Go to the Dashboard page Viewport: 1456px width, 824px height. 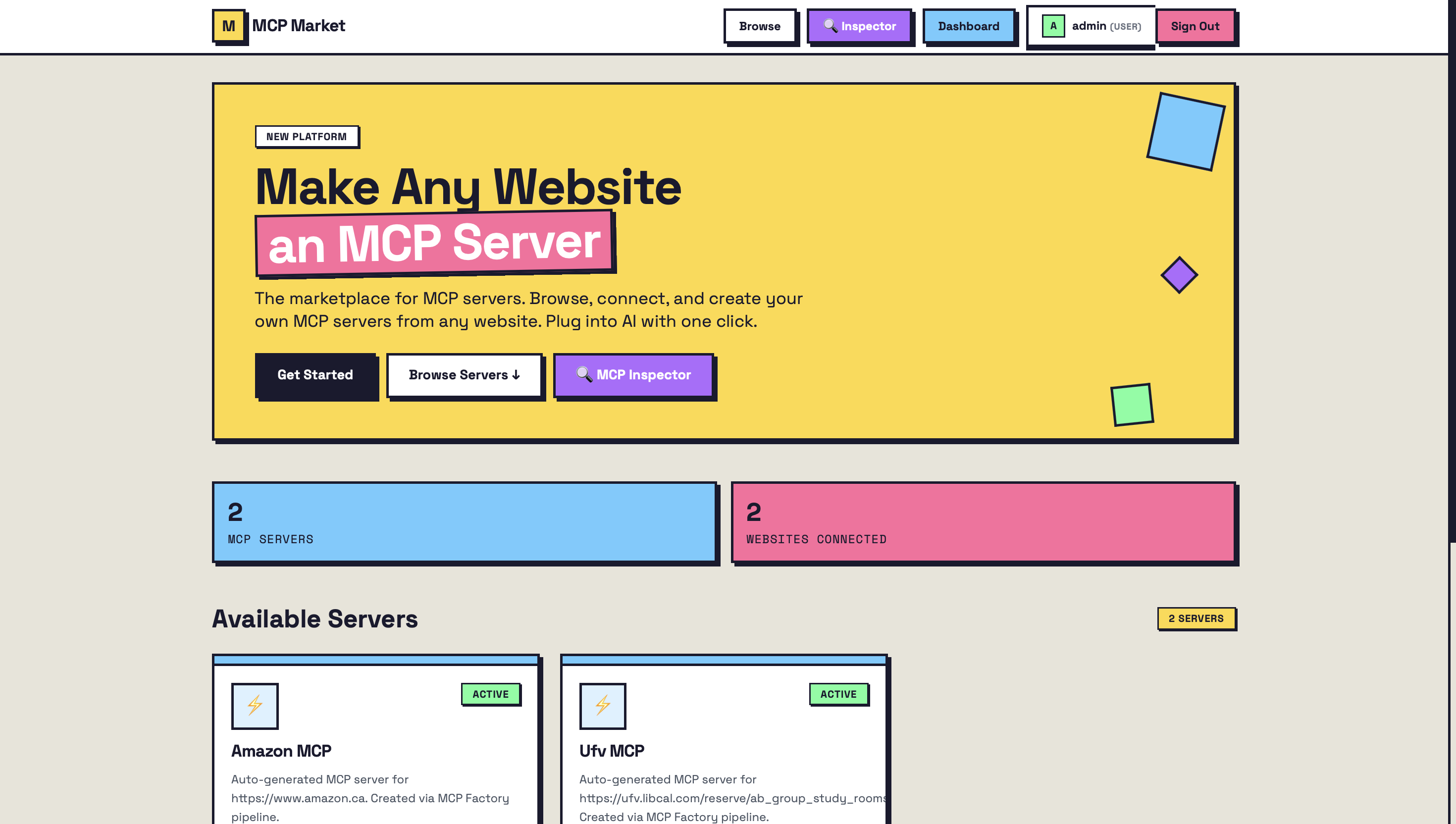click(968, 26)
